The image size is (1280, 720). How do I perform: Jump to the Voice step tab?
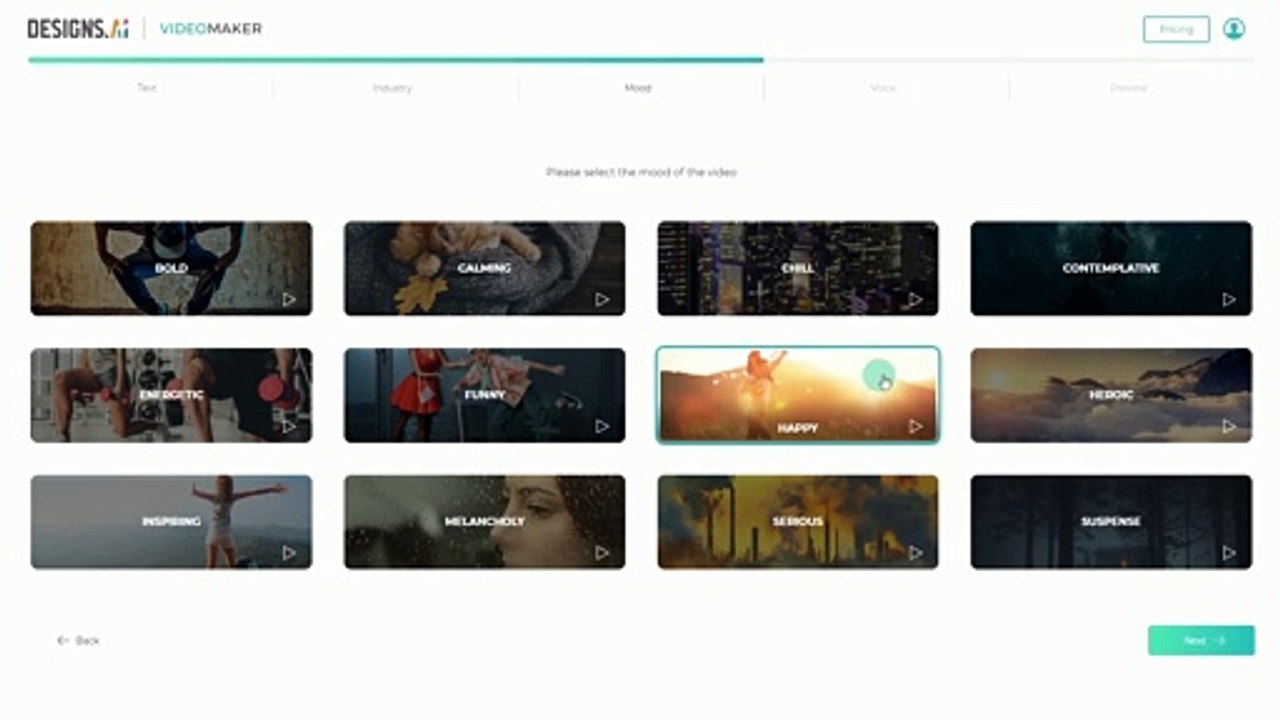coord(883,88)
